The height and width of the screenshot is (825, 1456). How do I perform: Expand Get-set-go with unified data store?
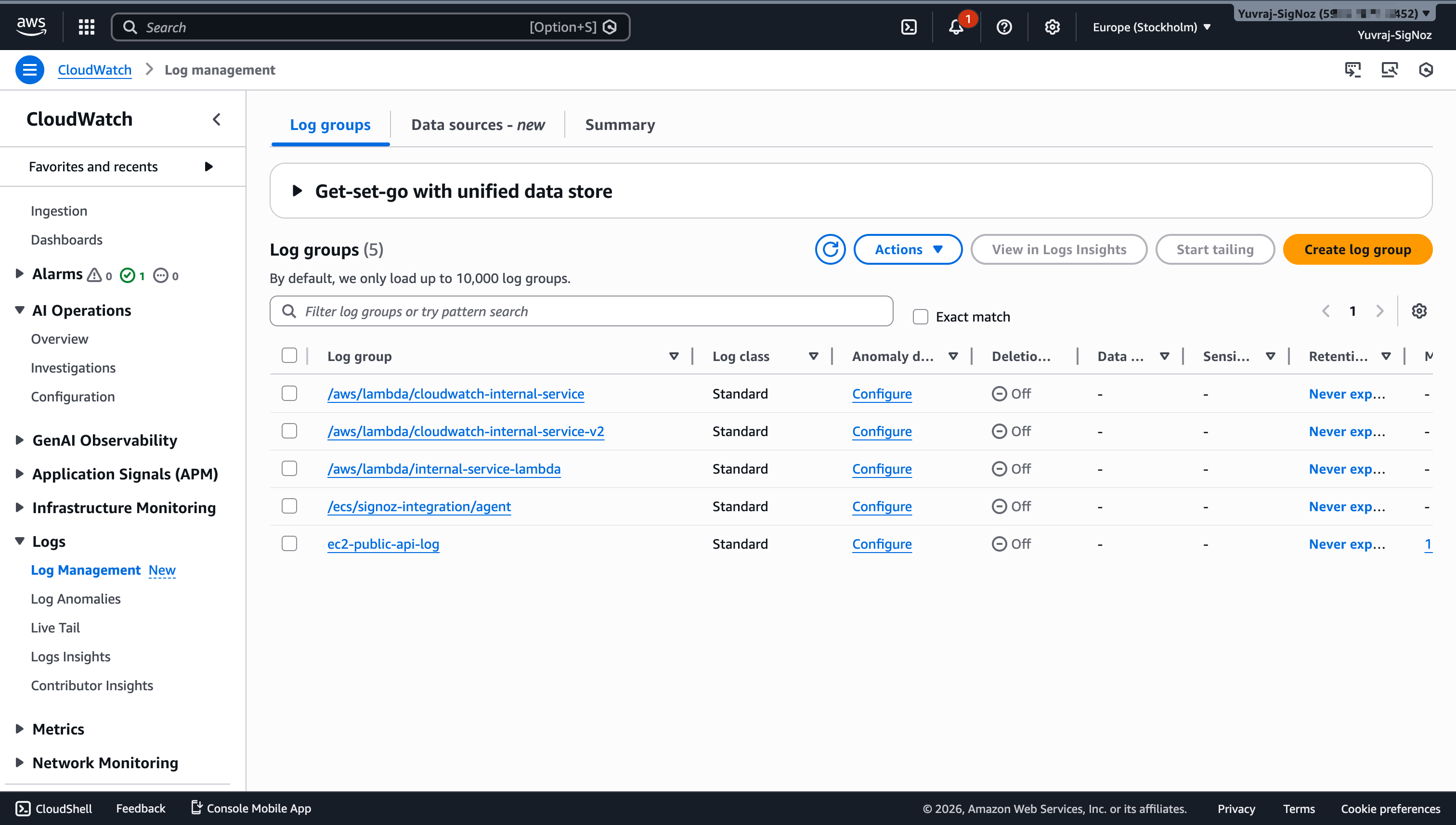coord(297,191)
